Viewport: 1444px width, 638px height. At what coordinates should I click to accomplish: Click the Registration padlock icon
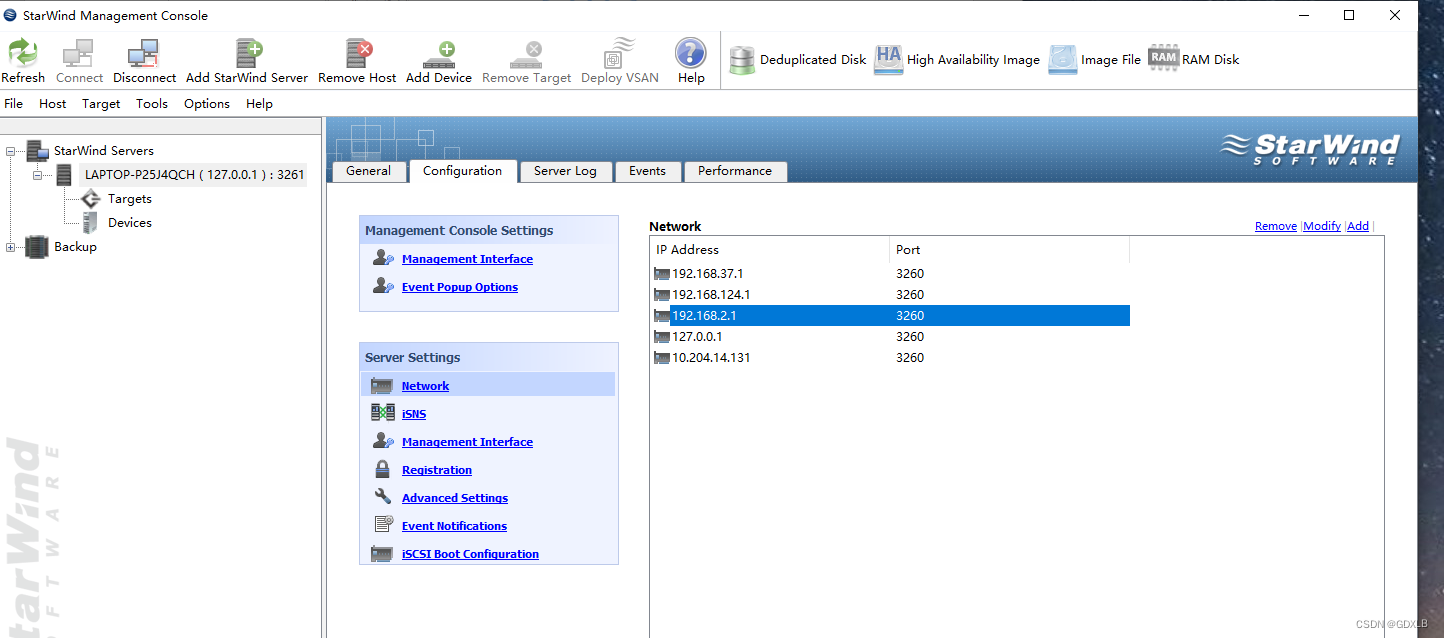point(382,469)
